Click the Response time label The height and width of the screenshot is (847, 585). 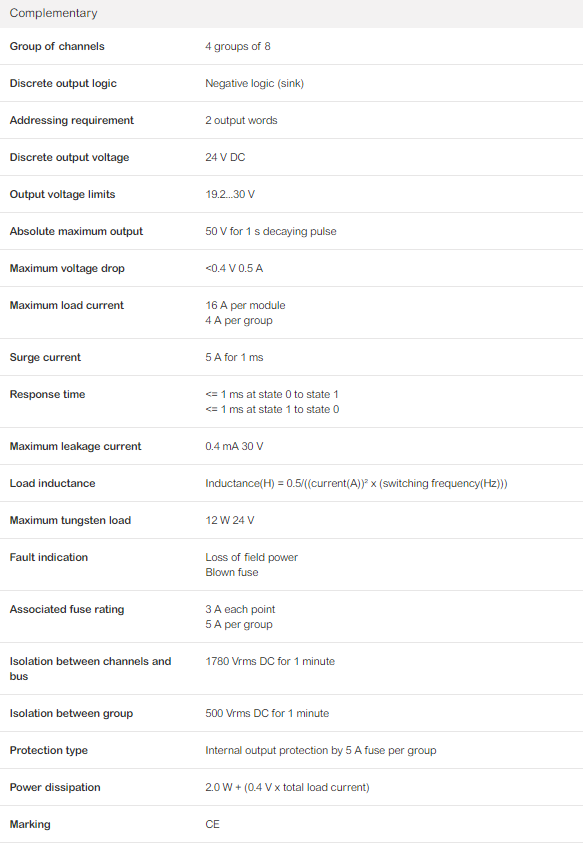48,394
